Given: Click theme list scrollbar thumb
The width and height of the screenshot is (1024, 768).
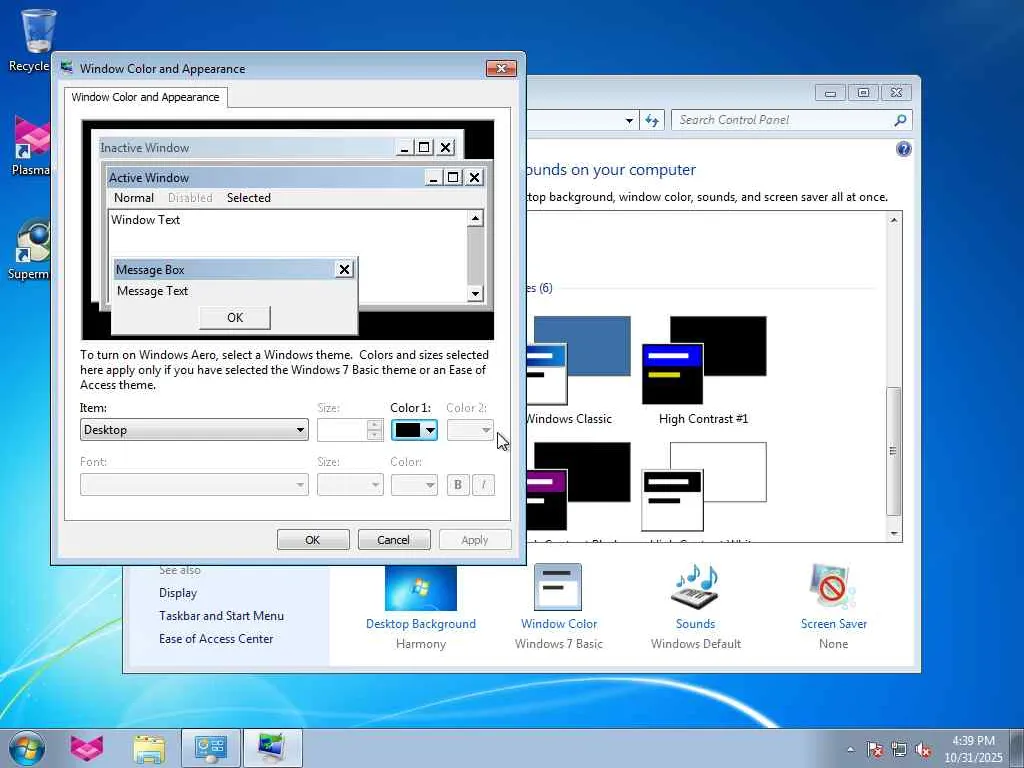Looking at the screenshot, I should point(893,451).
